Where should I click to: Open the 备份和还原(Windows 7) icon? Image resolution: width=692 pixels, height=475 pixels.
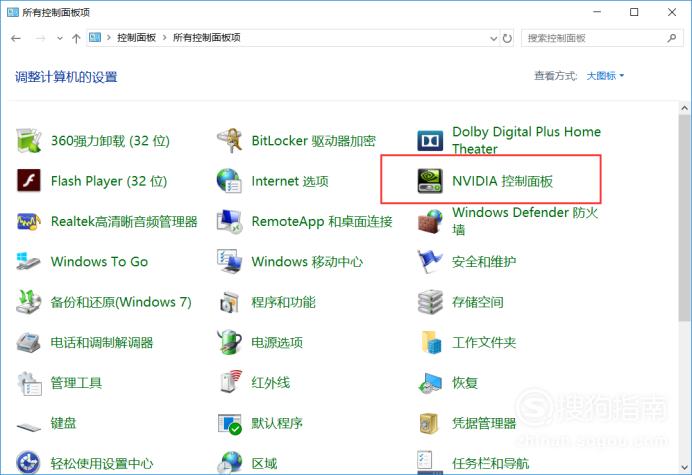[x=29, y=302]
